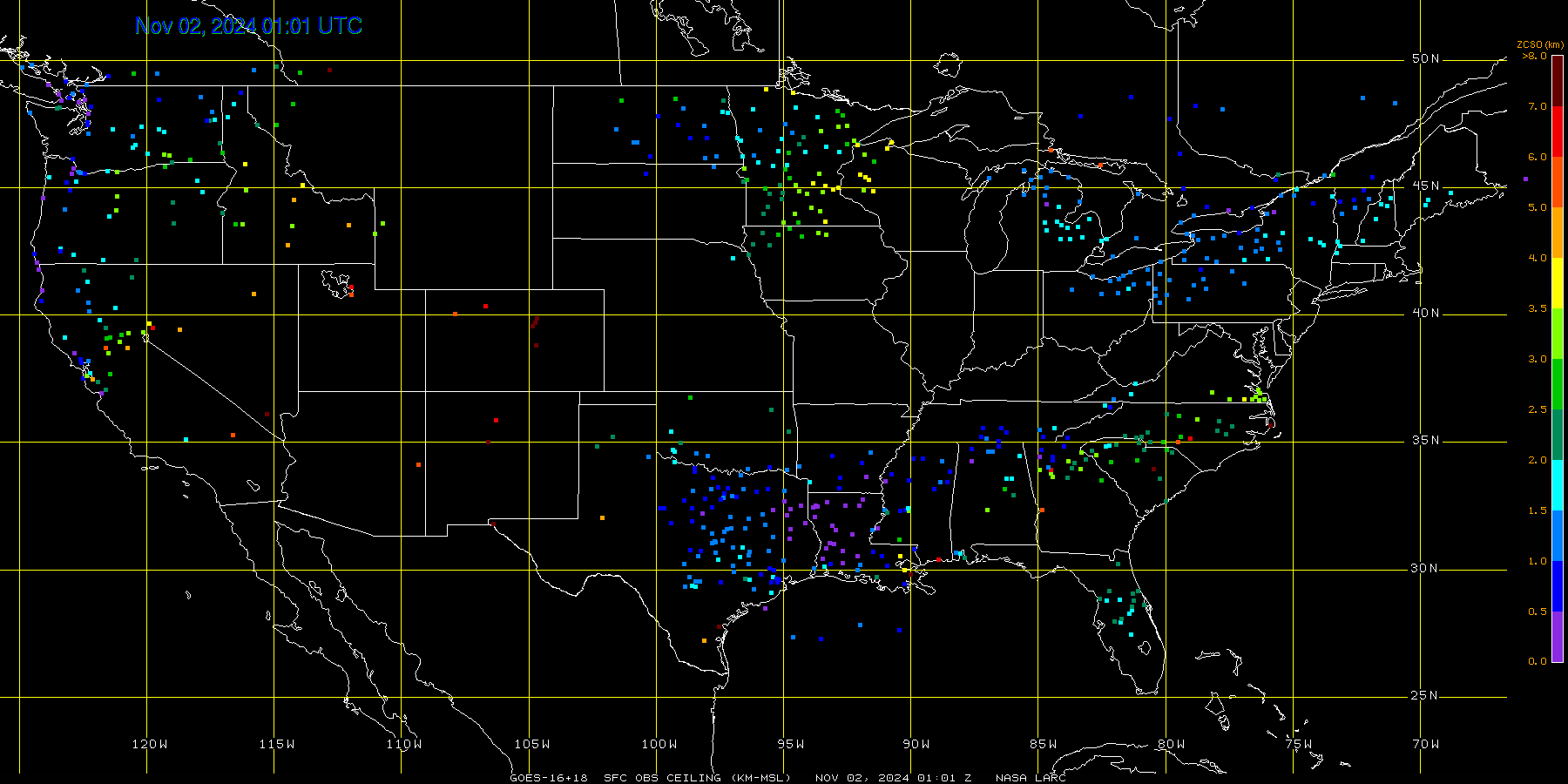Click the 100W longitude label

[x=659, y=745]
